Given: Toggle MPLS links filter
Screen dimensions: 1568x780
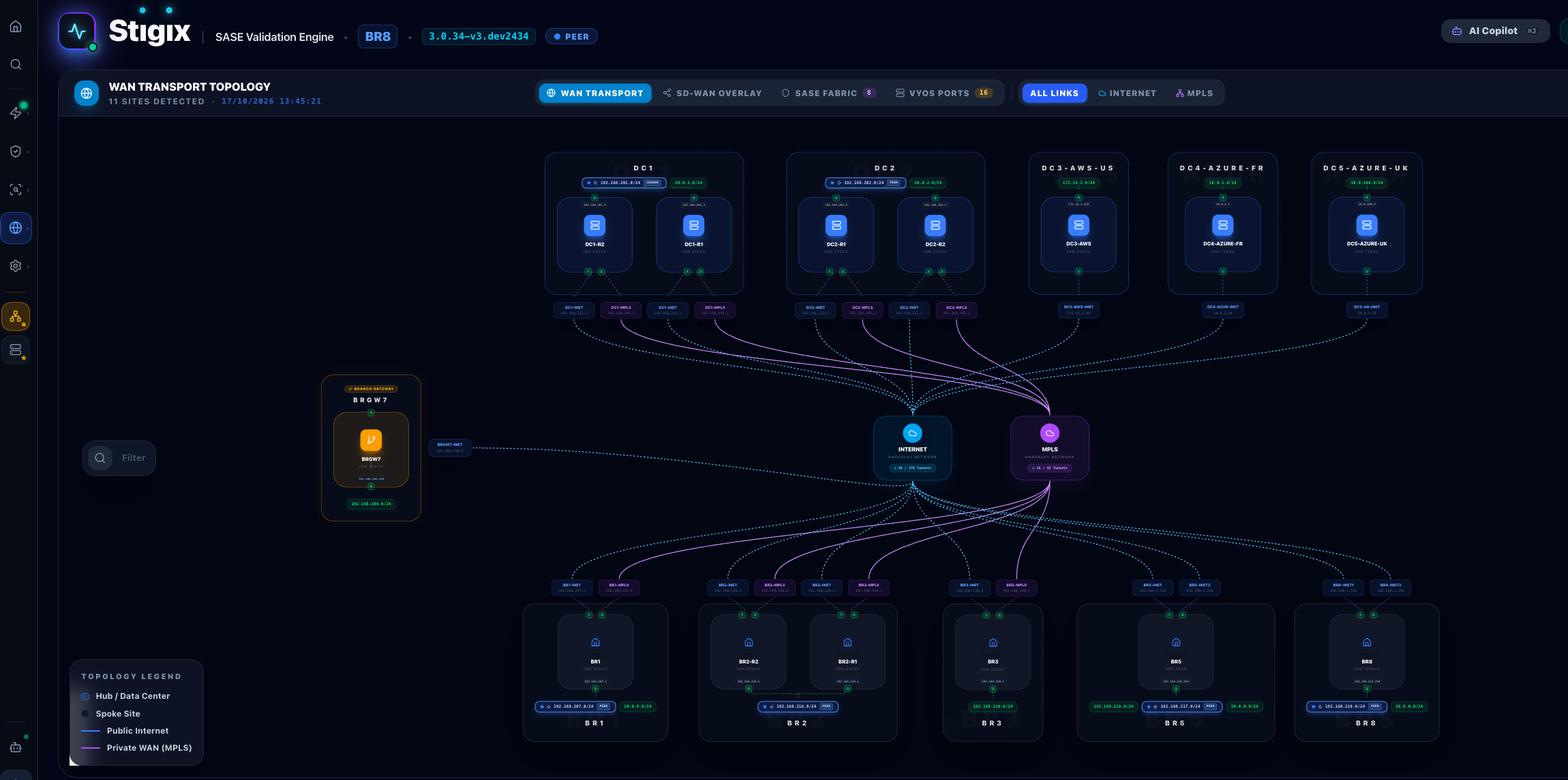Looking at the screenshot, I should click(1194, 93).
